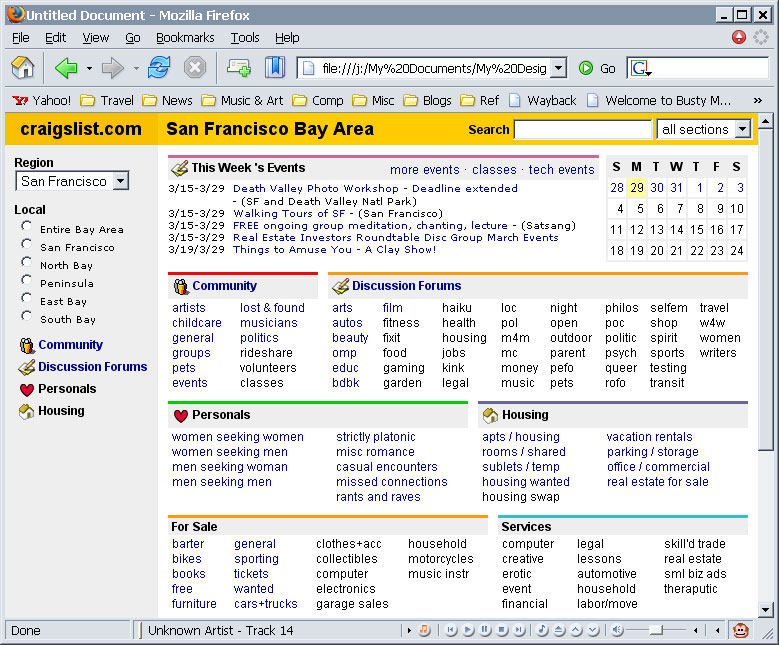Open the File menu
Viewport: 779px width, 645px height.
pyautogui.click(x=20, y=38)
